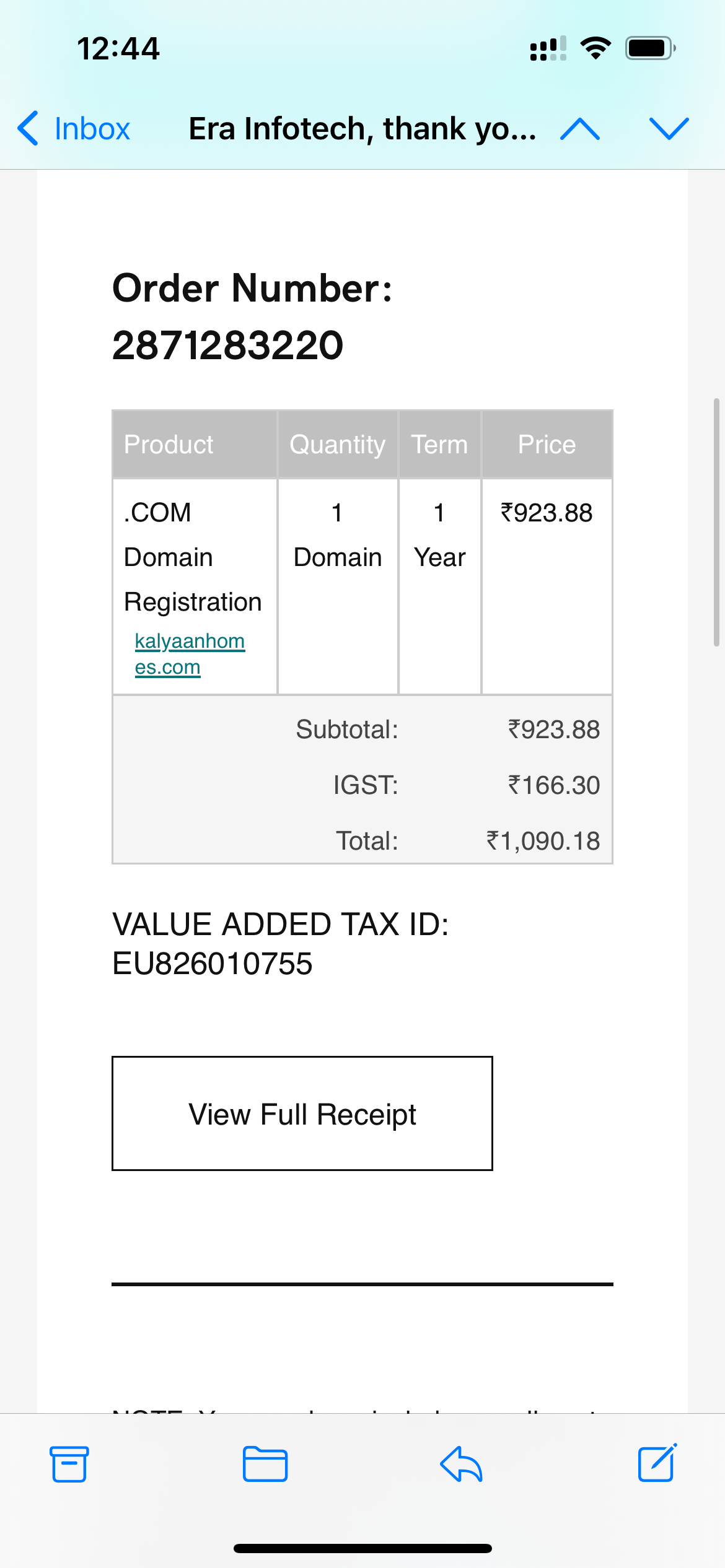The width and height of the screenshot is (725, 1568).
Task: Tap the 12:44 clock in status bar
Action: point(118,48)
